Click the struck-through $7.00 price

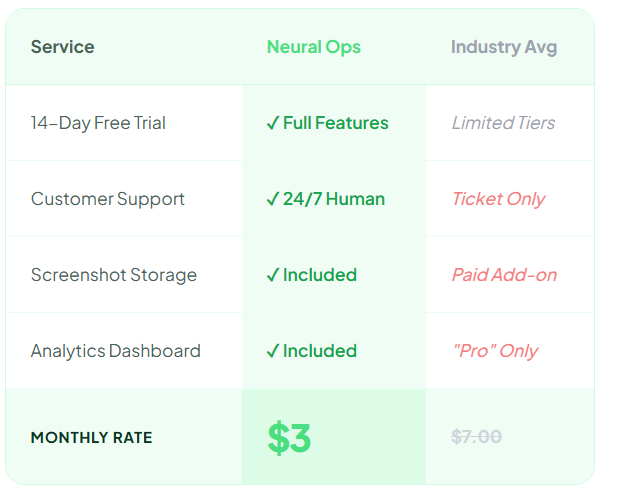point(476,437)
